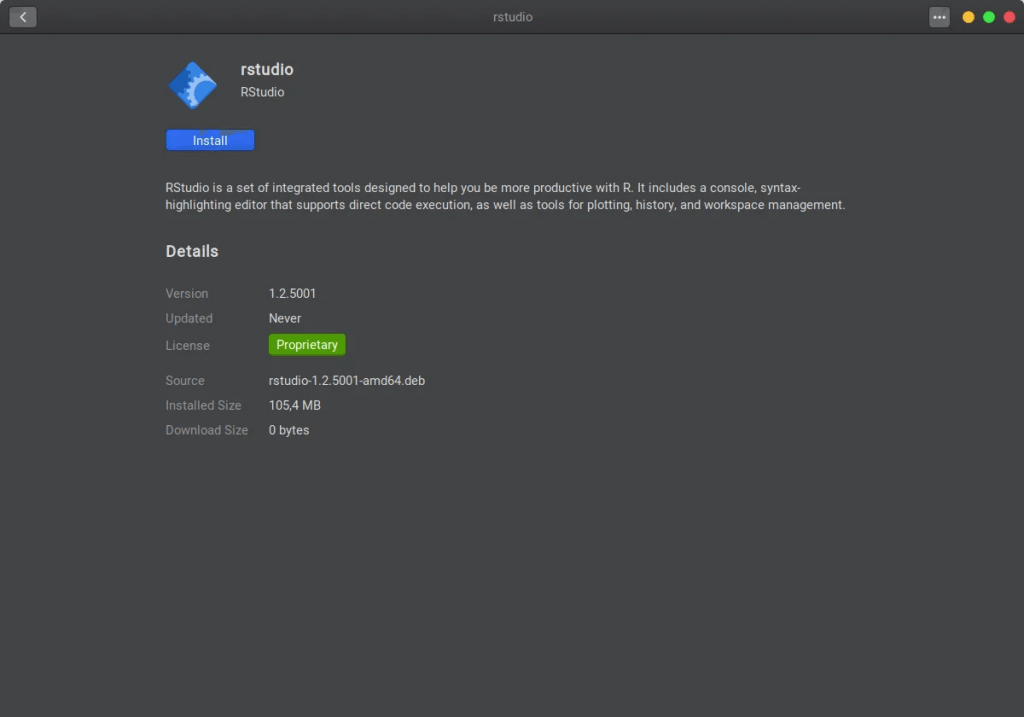This screenshot has width=1024, height=717.
Task: Go back using the header arrow button
Action: [23, 17]
